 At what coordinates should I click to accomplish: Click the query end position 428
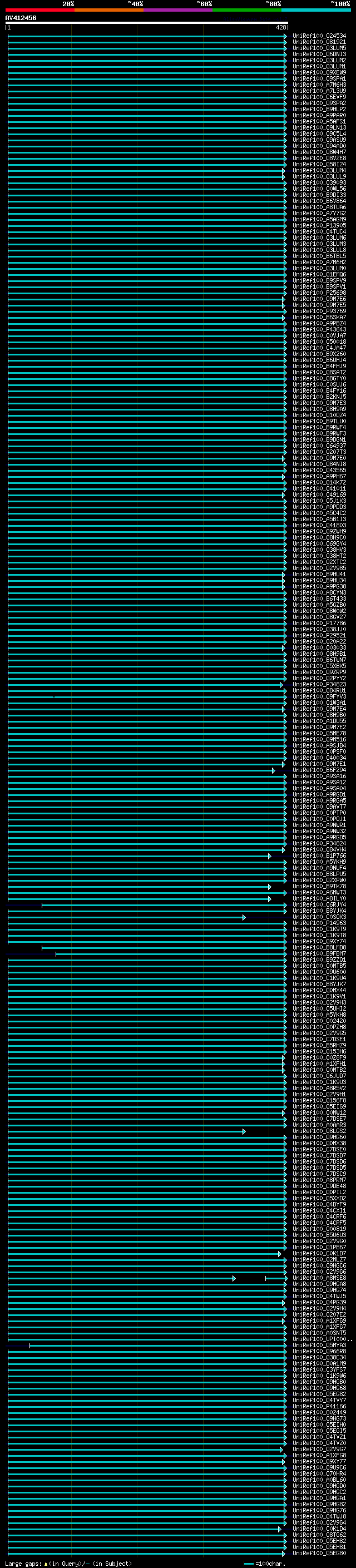tap(280, 27)
